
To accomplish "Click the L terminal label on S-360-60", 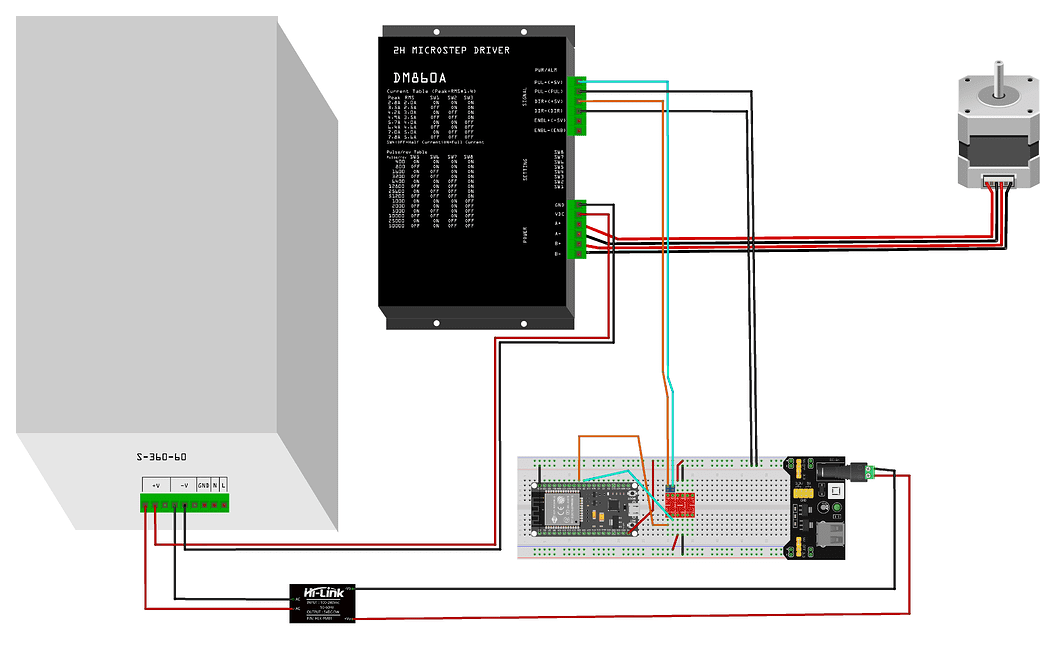I will (x=224, y=485).
